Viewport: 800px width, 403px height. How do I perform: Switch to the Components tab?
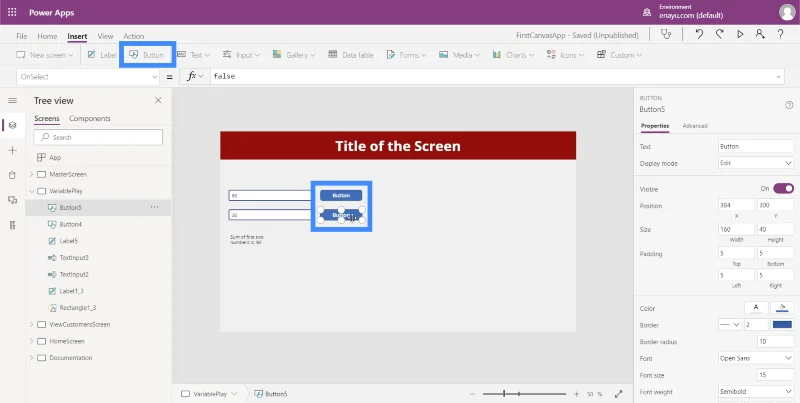point(90,118)
